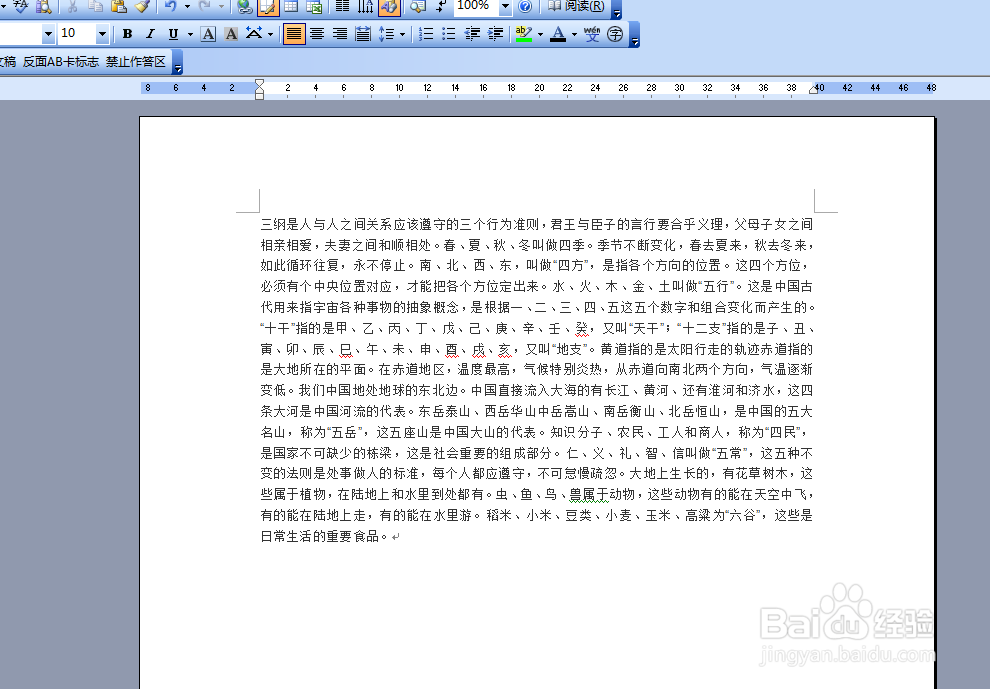Viewport: 990px width, 689px height.
Task: Decrease the paragraph indent
Action: pos(472,34)
